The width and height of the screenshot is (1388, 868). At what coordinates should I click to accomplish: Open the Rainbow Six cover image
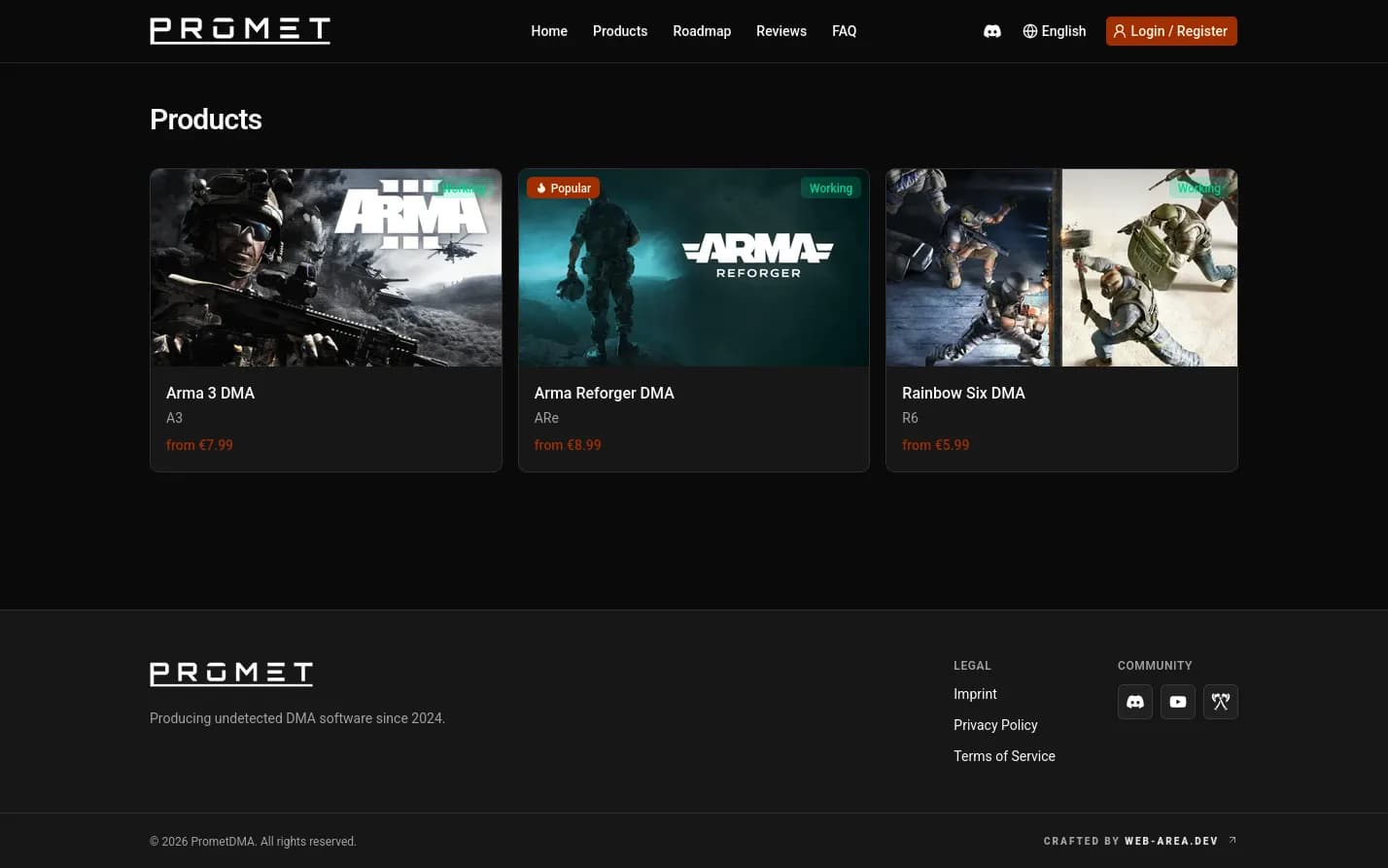coord(1061,268)
